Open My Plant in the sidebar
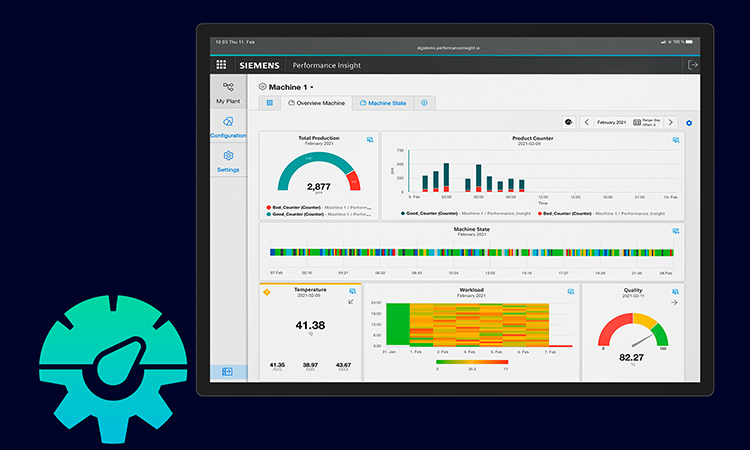The width and height of the screenshot is (750, 450). click(x=228, y=93)
